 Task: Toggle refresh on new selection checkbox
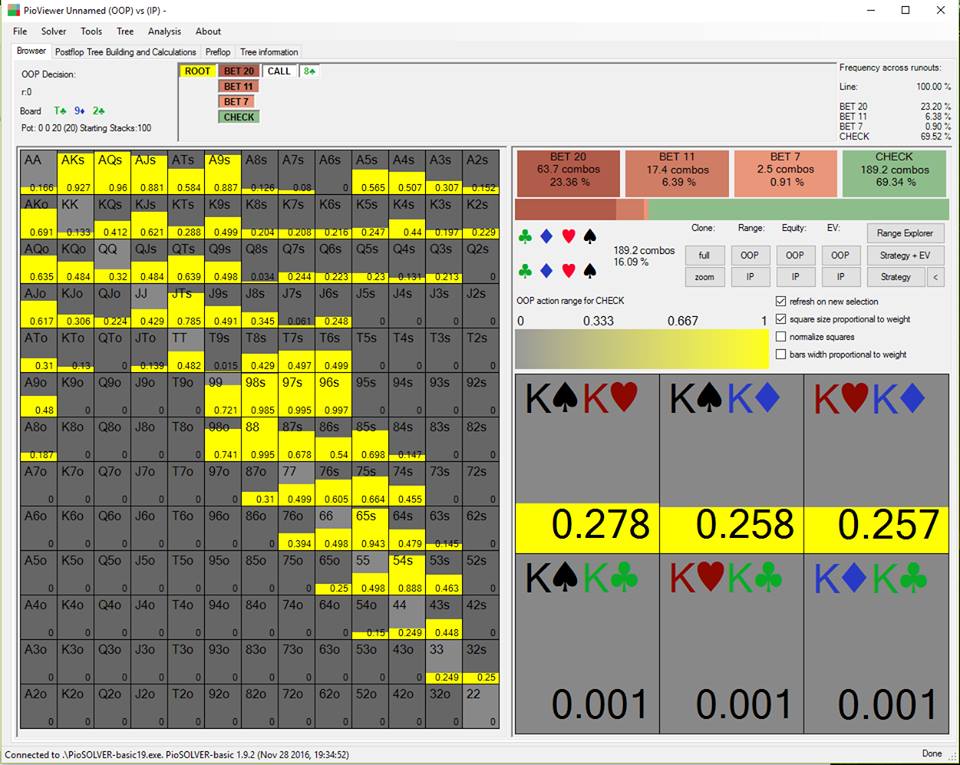[x=781, y=301]
